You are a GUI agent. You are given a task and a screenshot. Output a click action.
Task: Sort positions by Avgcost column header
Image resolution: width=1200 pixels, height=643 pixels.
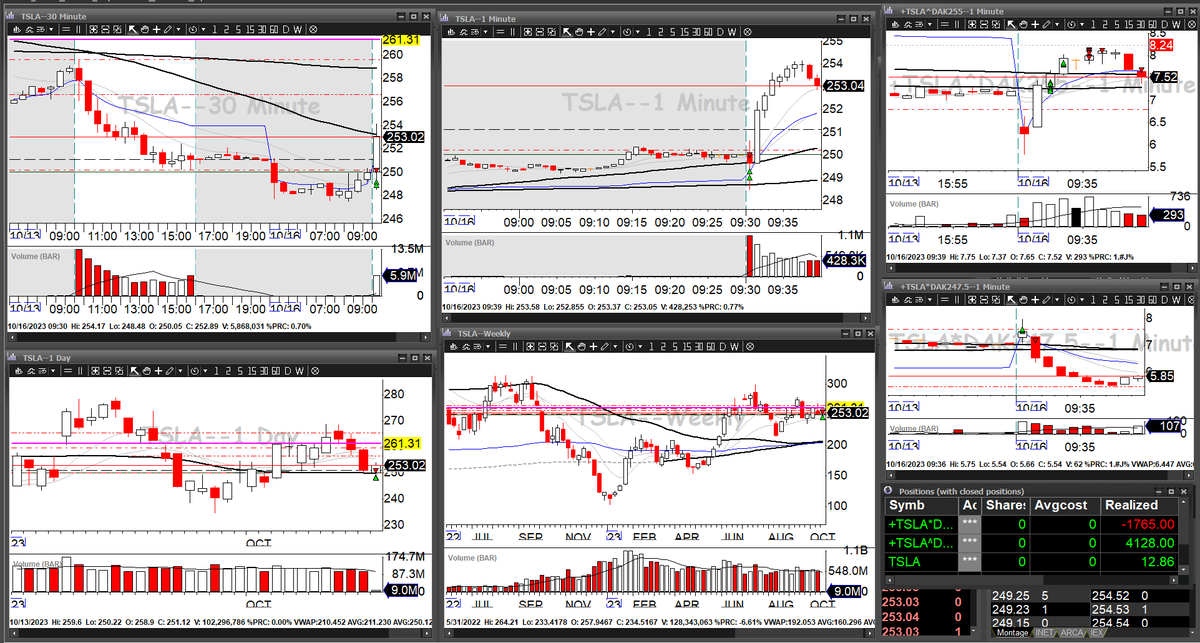click(x=1065, y=506)
